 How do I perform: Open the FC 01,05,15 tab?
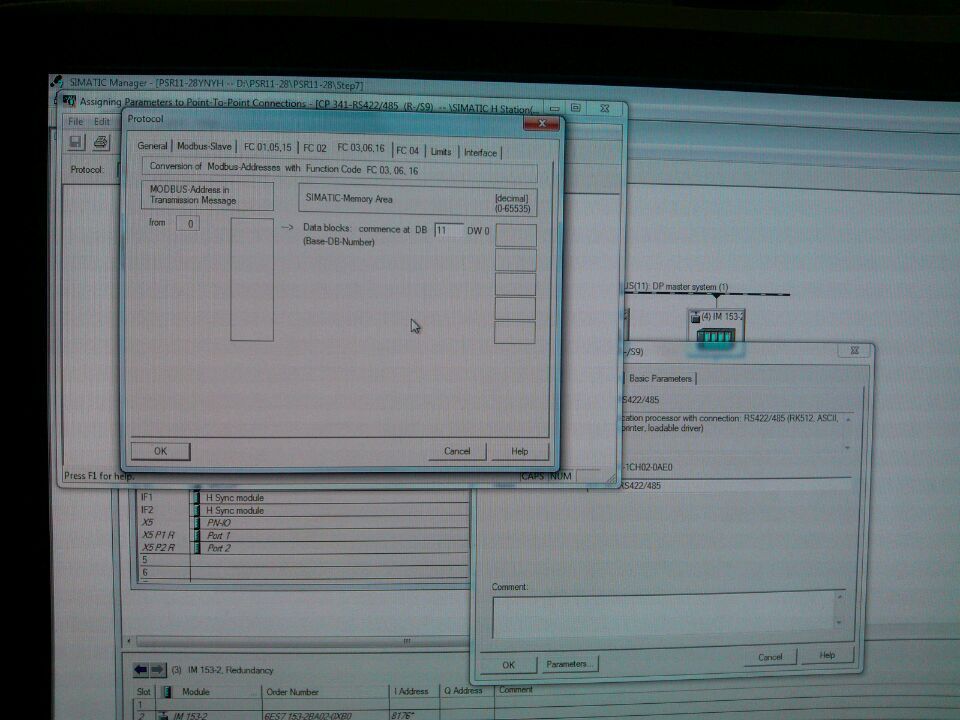click(x=268, y=147)
